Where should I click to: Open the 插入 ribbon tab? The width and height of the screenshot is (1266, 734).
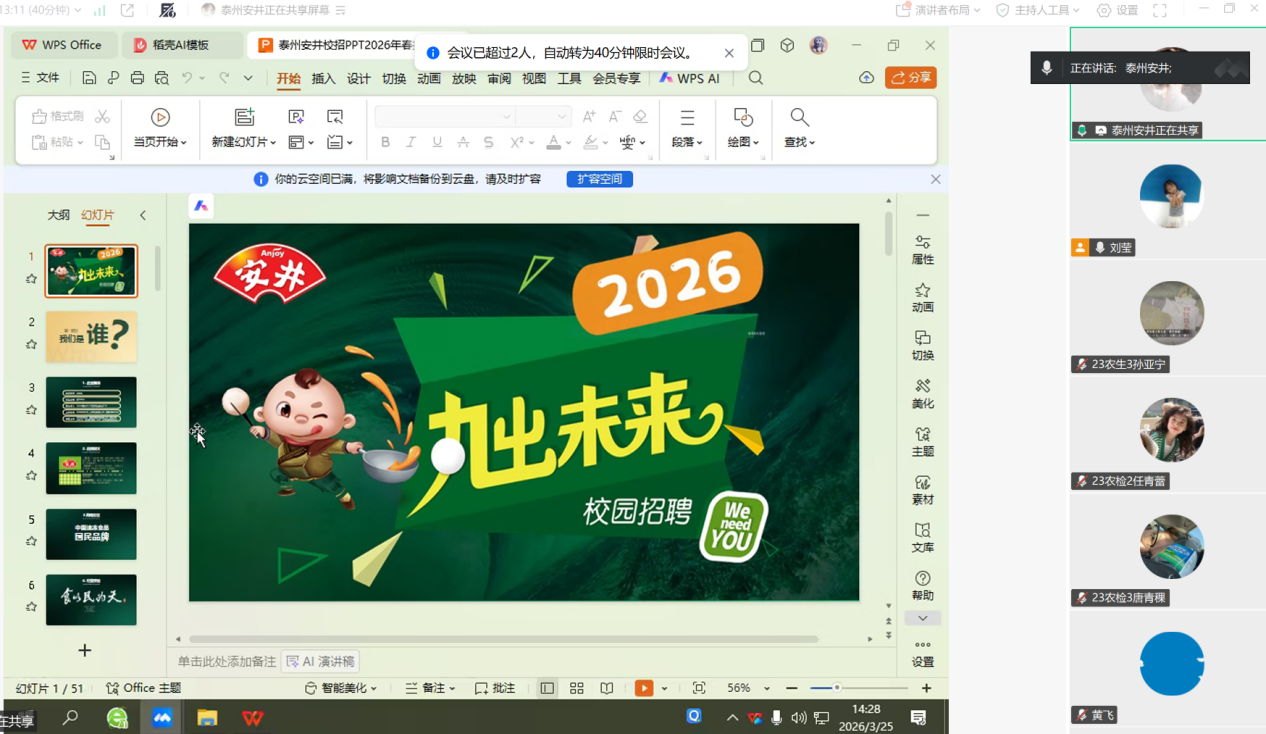click(x=323, y=78)
